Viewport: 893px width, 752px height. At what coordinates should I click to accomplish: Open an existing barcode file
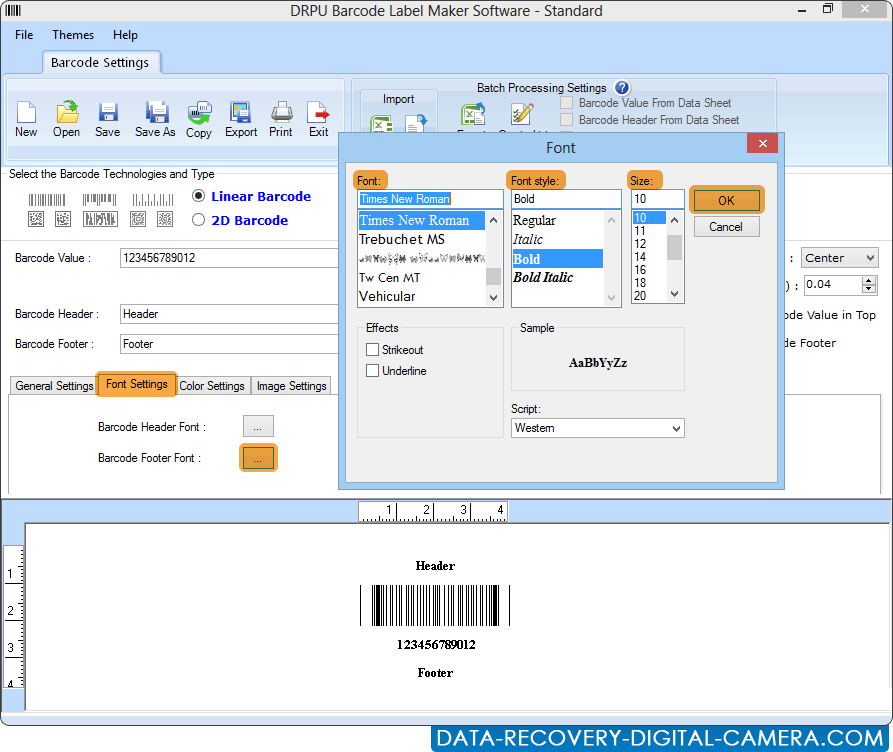point(66,117)
